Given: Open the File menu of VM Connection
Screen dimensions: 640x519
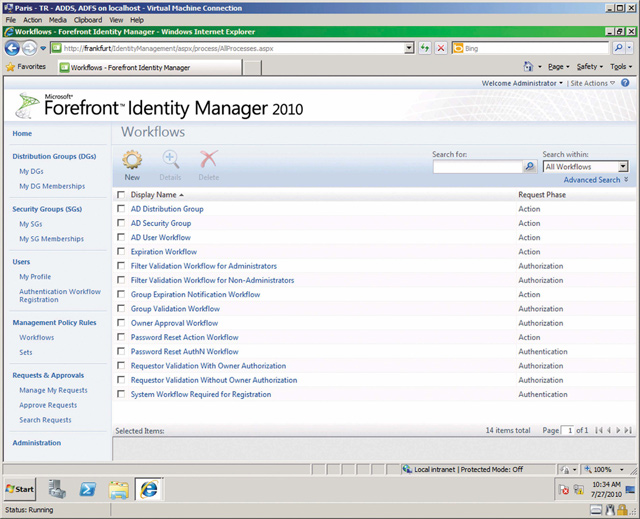Looking at the screenshot, I should pyautogui.click(x=11, y=20).
